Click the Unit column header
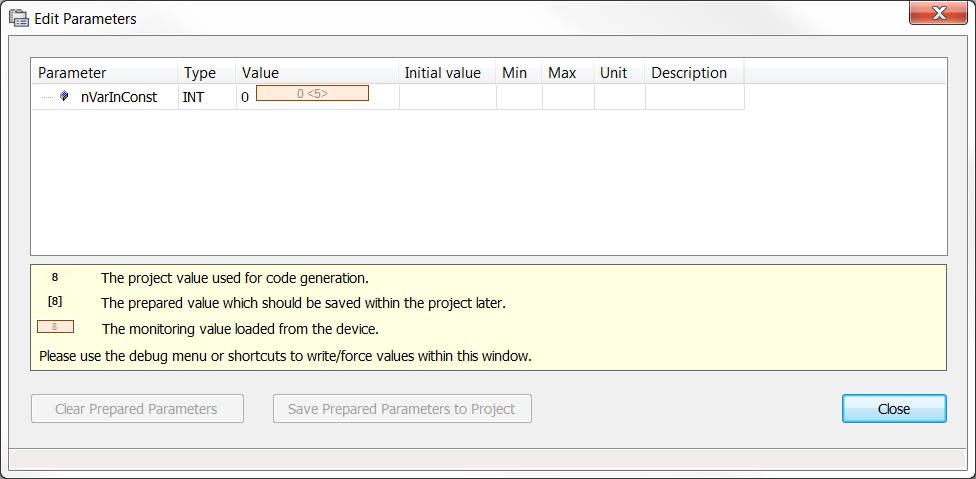This screenshot has width=976, height=479. [619, 73]
